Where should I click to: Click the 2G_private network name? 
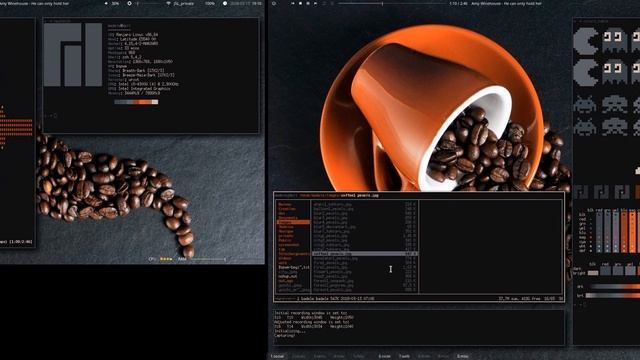pyautogui.click(x=184, y=3)
